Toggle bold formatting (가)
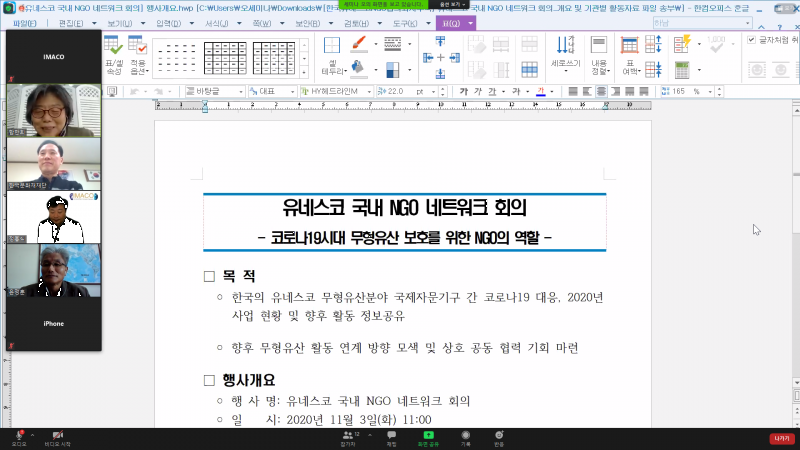 [464, 91]
